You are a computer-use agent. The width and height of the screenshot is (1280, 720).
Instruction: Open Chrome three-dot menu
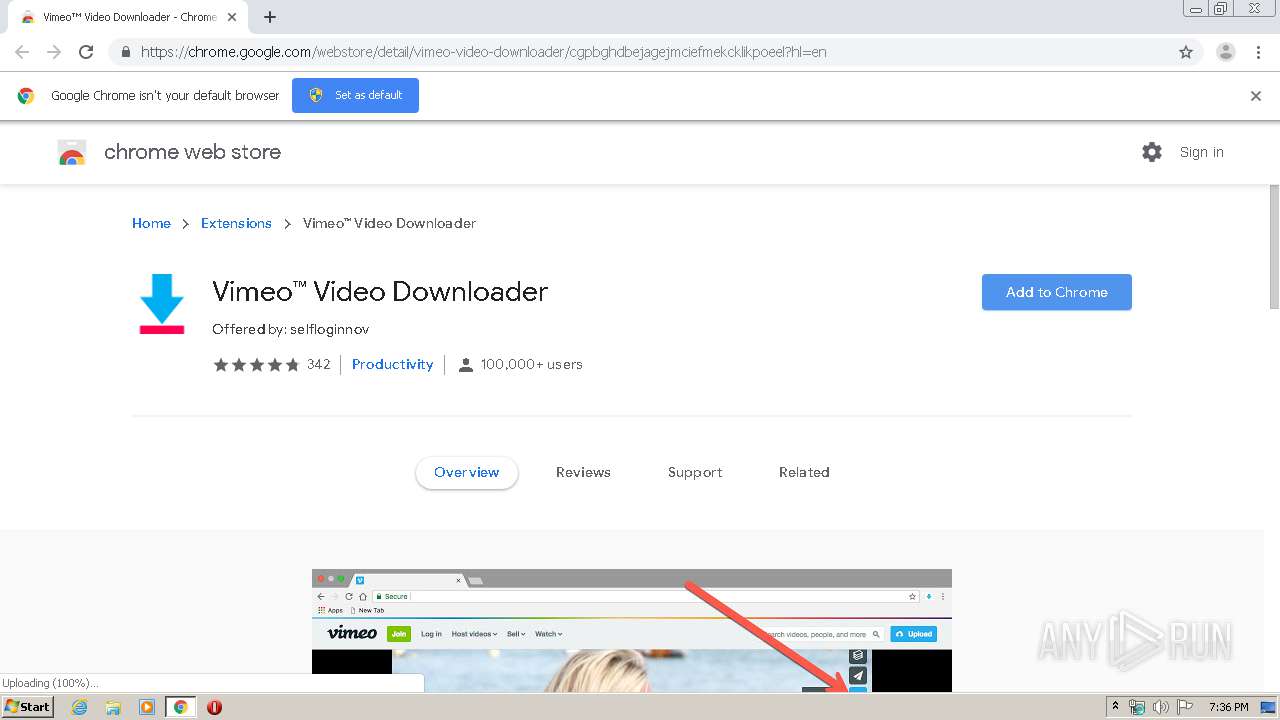tap(1258, 52)
